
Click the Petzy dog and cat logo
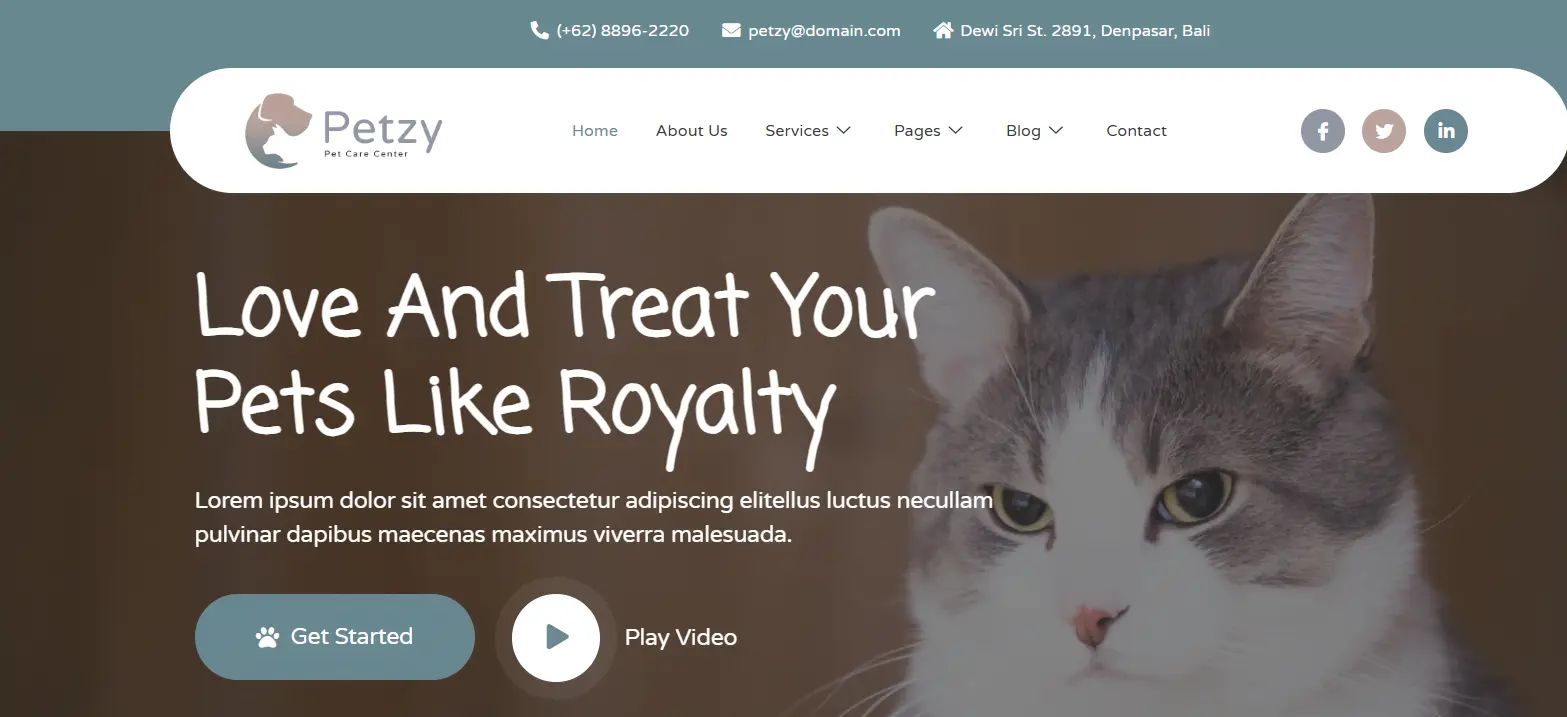[344, 131]
